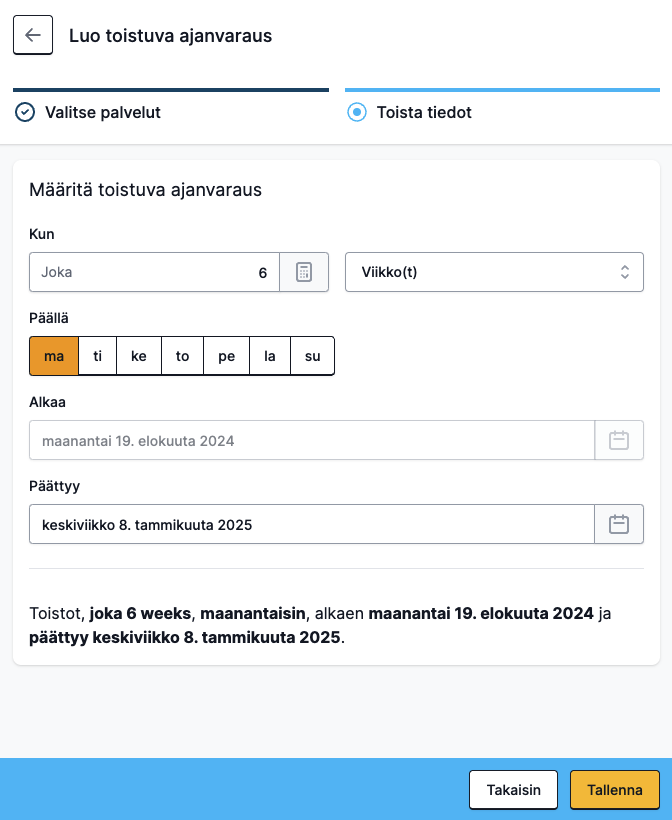Image resolution: width=672 pixels, height=820 pixels.
Task: Open the calendar icon for the Alkaa date
Action: 619,440
